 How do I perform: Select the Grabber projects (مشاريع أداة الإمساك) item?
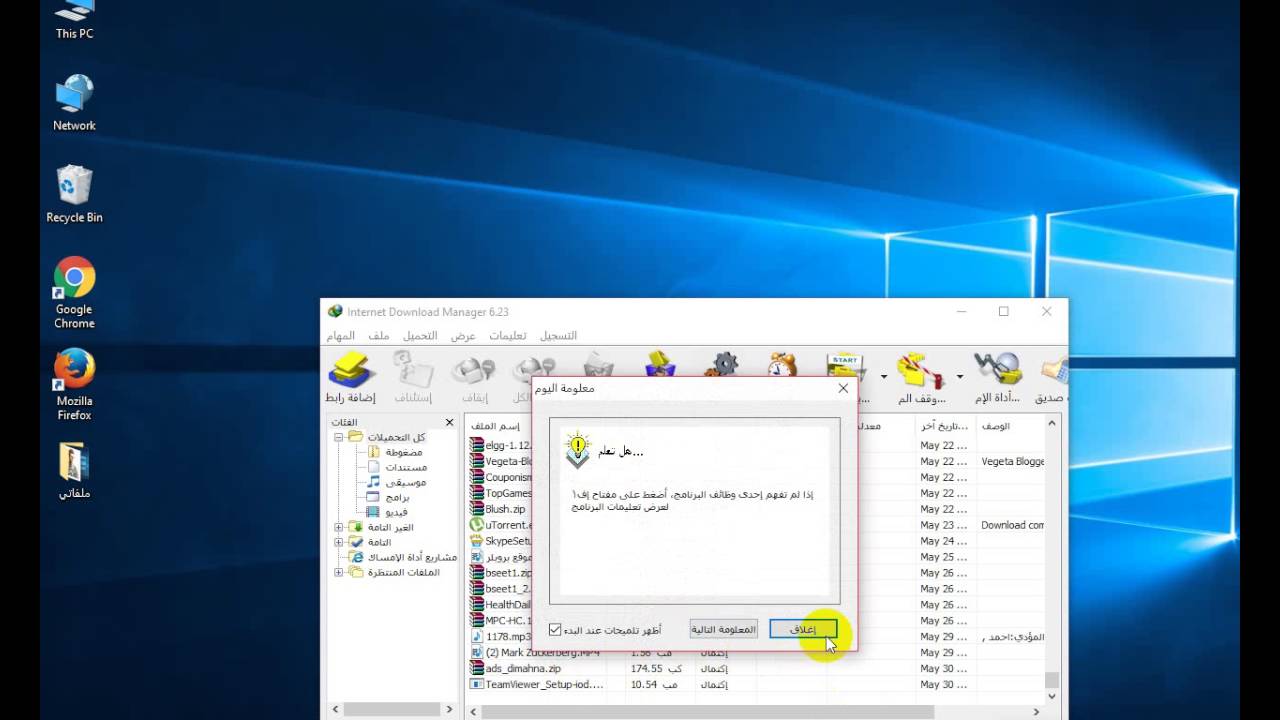[403, 557]
